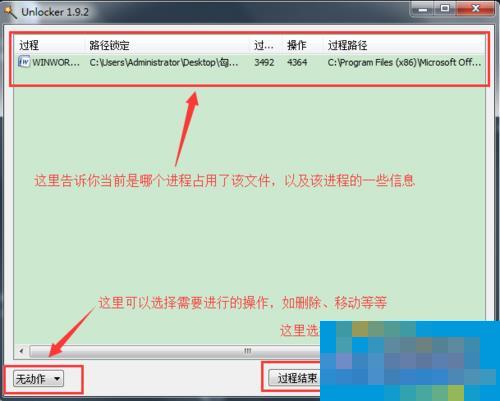Image resolution: width=500 pixels, height=401 pixels.
Task: Click the 3492 process ID cell
Action: [x=264, y=62]
